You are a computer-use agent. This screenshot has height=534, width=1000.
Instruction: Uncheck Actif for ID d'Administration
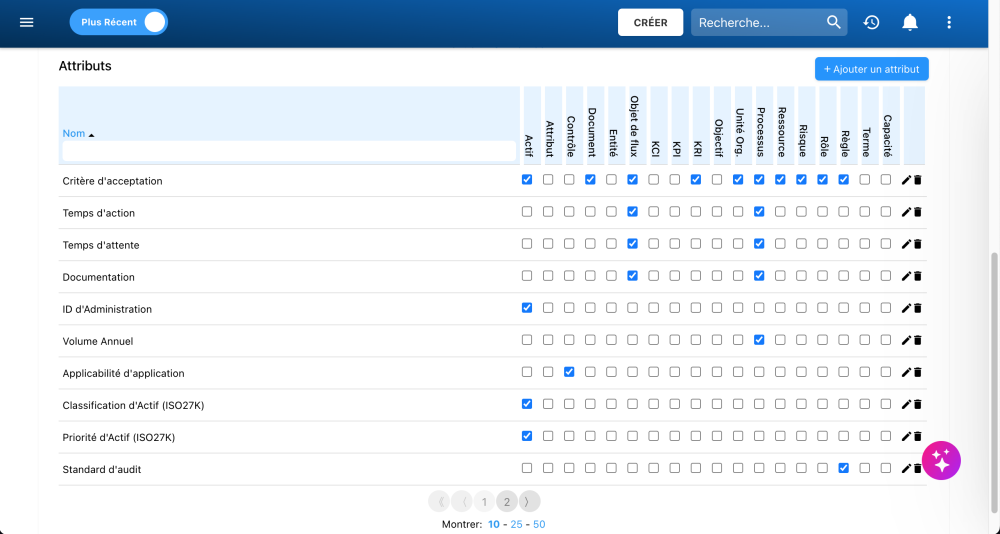527,308
